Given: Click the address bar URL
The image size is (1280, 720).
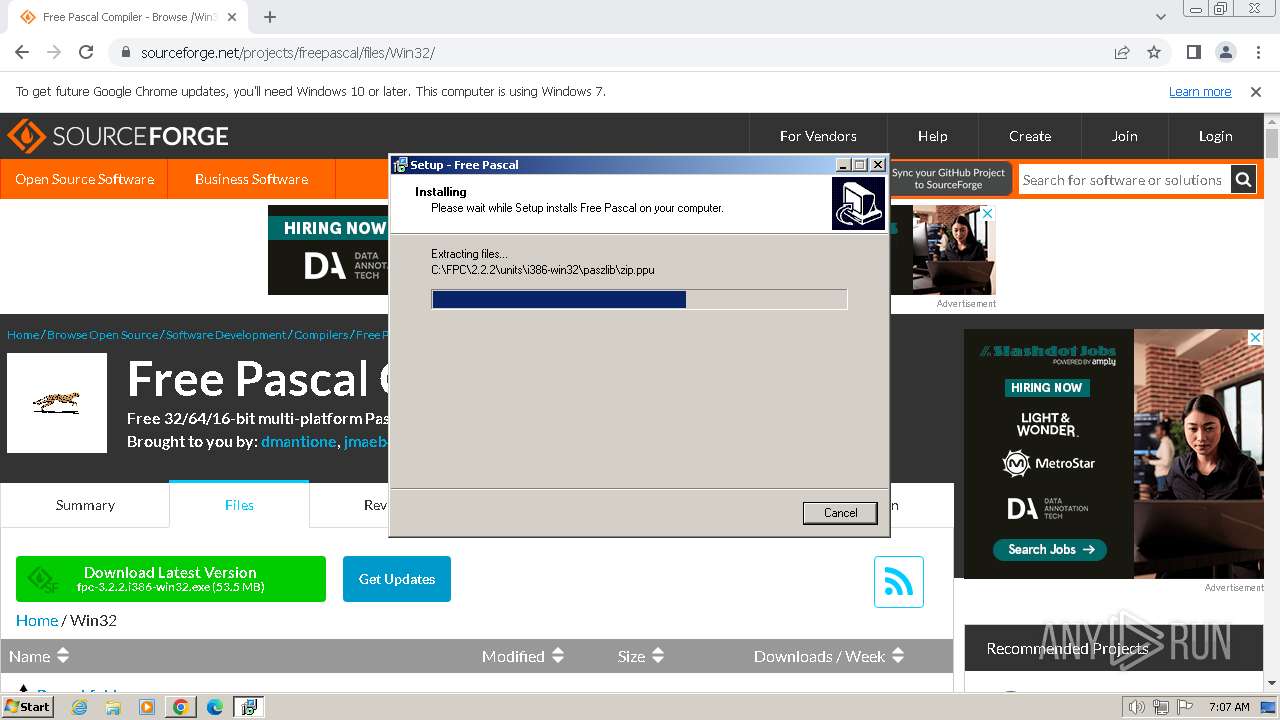Looking at the screenshot, I should 288,52.
